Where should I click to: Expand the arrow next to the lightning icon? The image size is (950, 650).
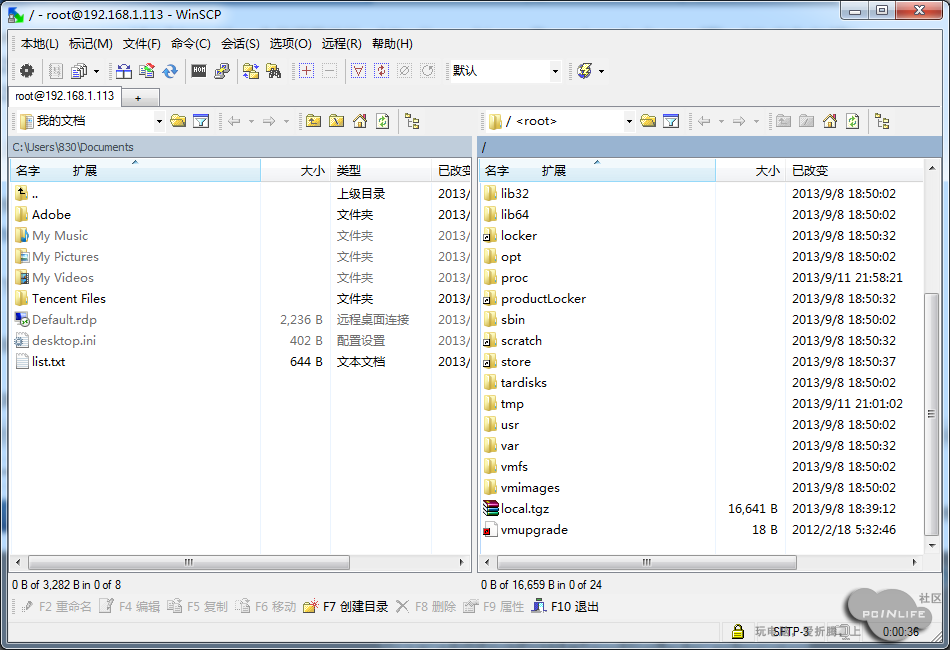[x=601, y=71]
